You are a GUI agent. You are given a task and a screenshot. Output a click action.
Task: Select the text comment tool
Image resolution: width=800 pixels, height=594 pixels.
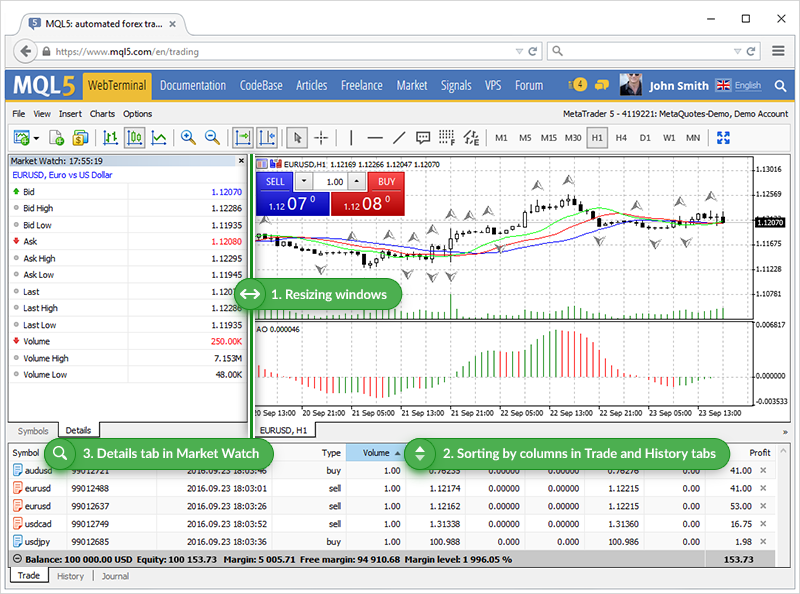point(422,138)
